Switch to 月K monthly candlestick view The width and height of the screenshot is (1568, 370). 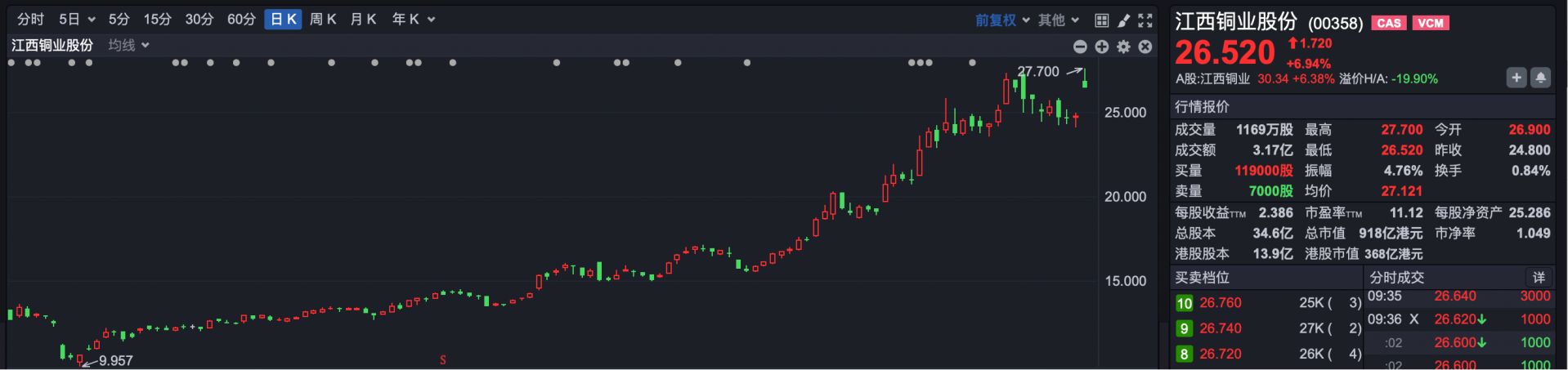tap(363, 20)
